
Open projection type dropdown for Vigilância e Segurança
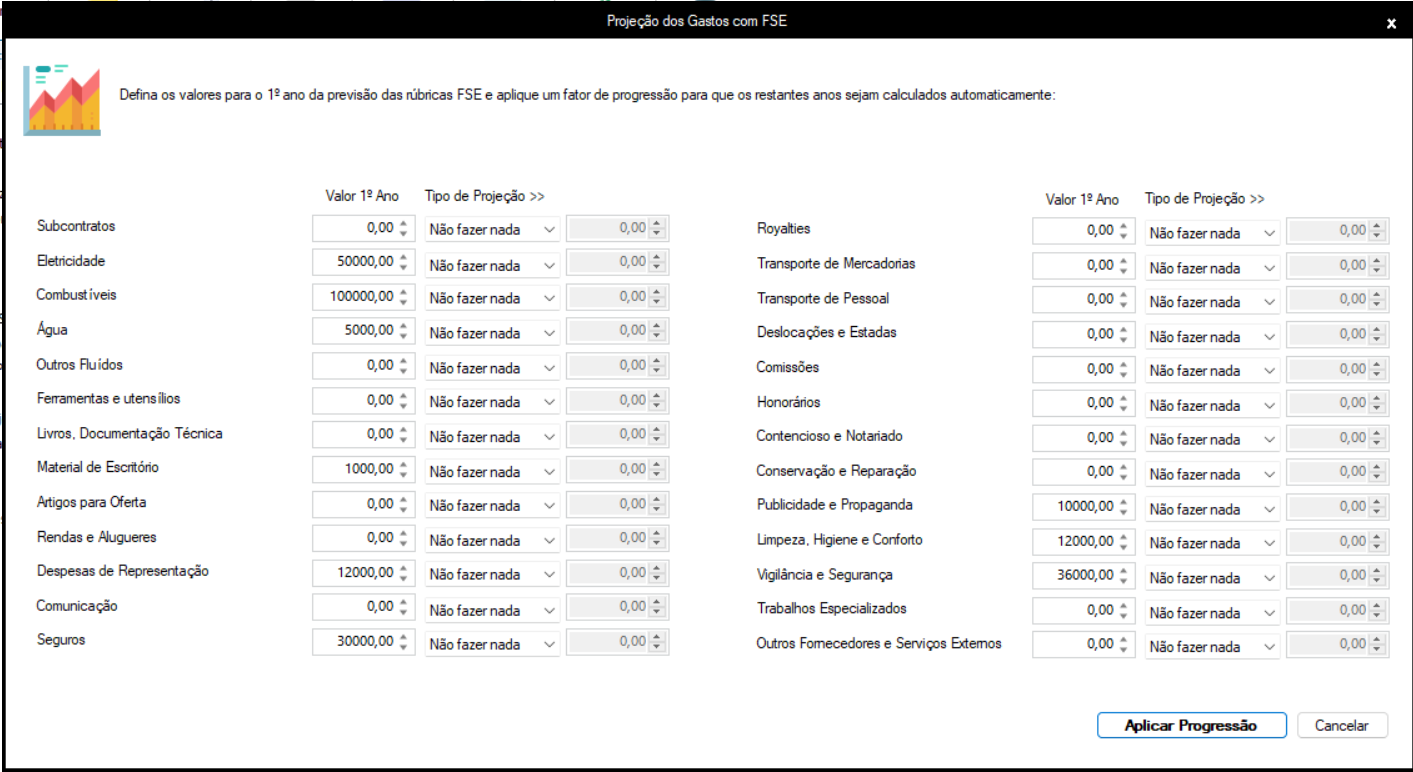(x=1212, y=577)
